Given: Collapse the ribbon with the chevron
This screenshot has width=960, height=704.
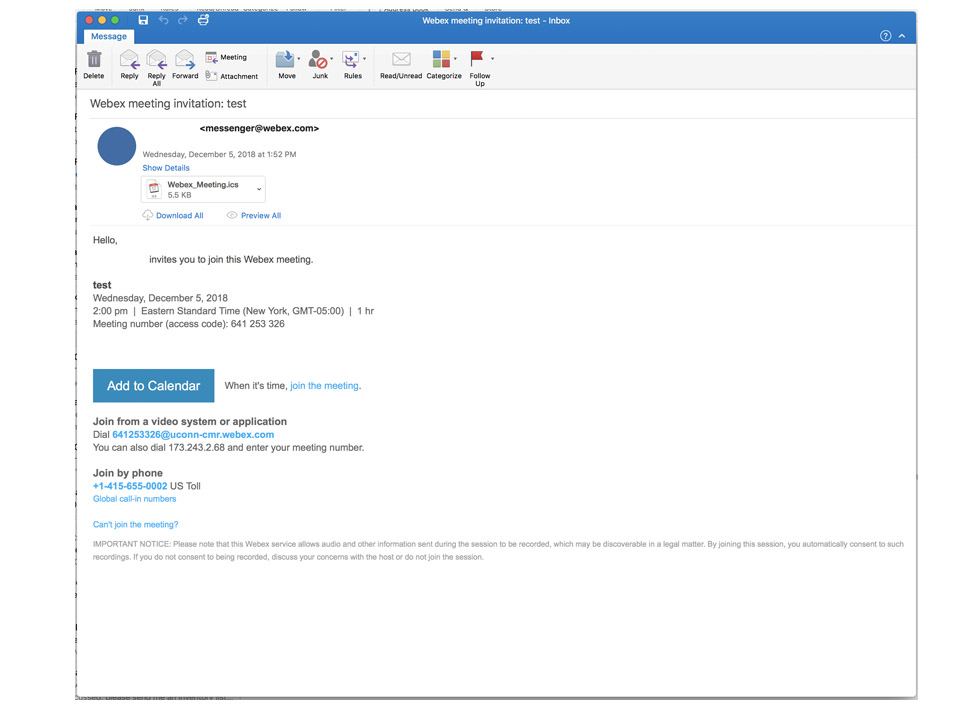Looking at the screenshot, I should [x=902, y=36].
